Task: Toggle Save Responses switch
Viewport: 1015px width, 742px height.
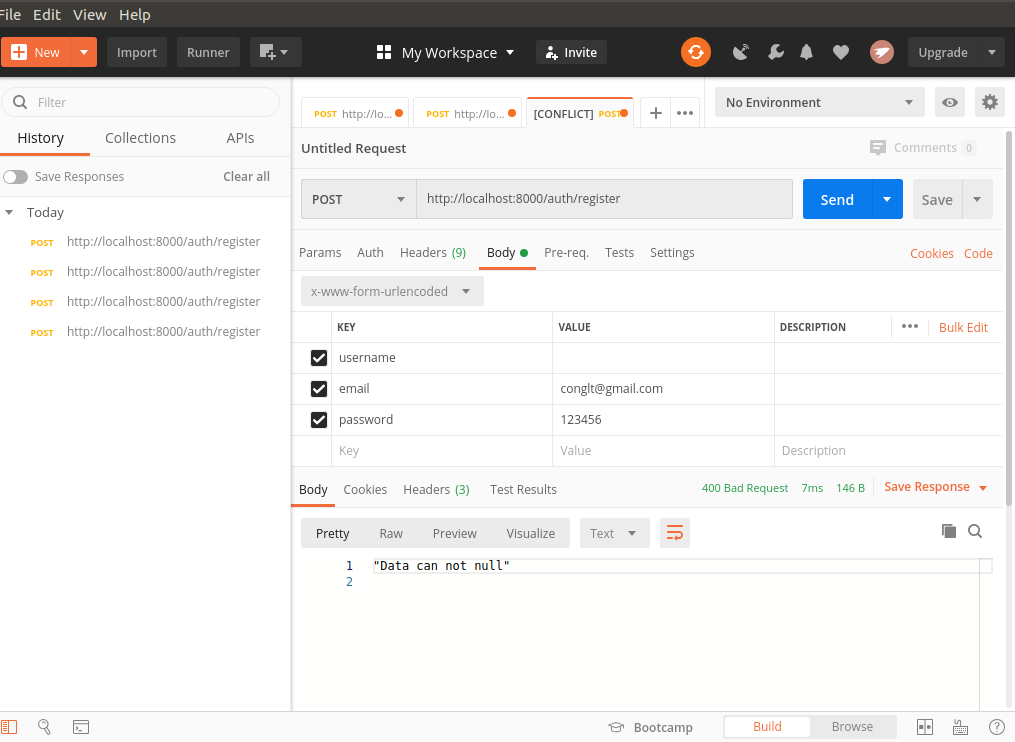Action: click(x=16, y=177)
